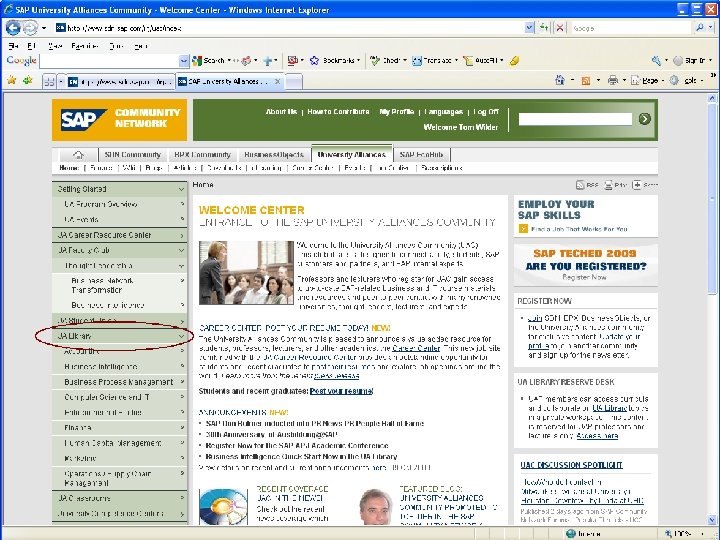This screenshot has height=540, width=720.
Task: Click the red Stop loading icon
Action: (x=560, y=28)
